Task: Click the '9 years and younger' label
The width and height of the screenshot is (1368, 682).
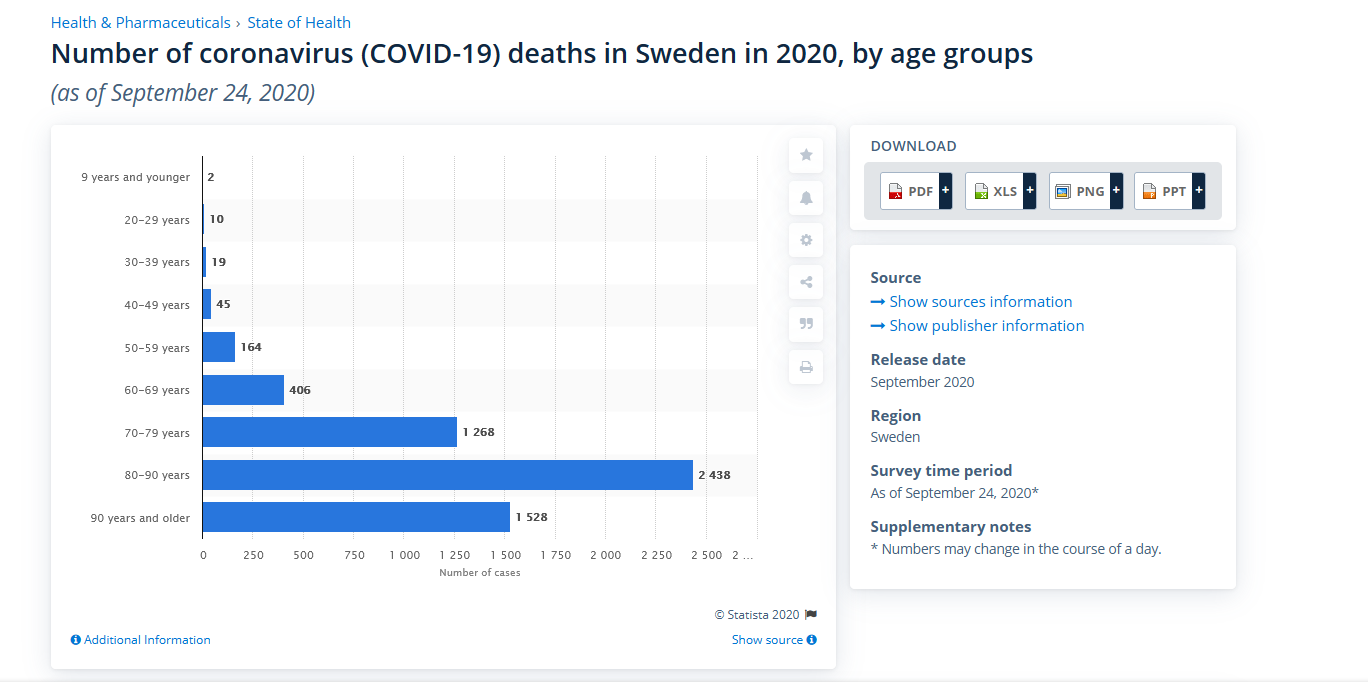Action: click(x=135, y=177)
